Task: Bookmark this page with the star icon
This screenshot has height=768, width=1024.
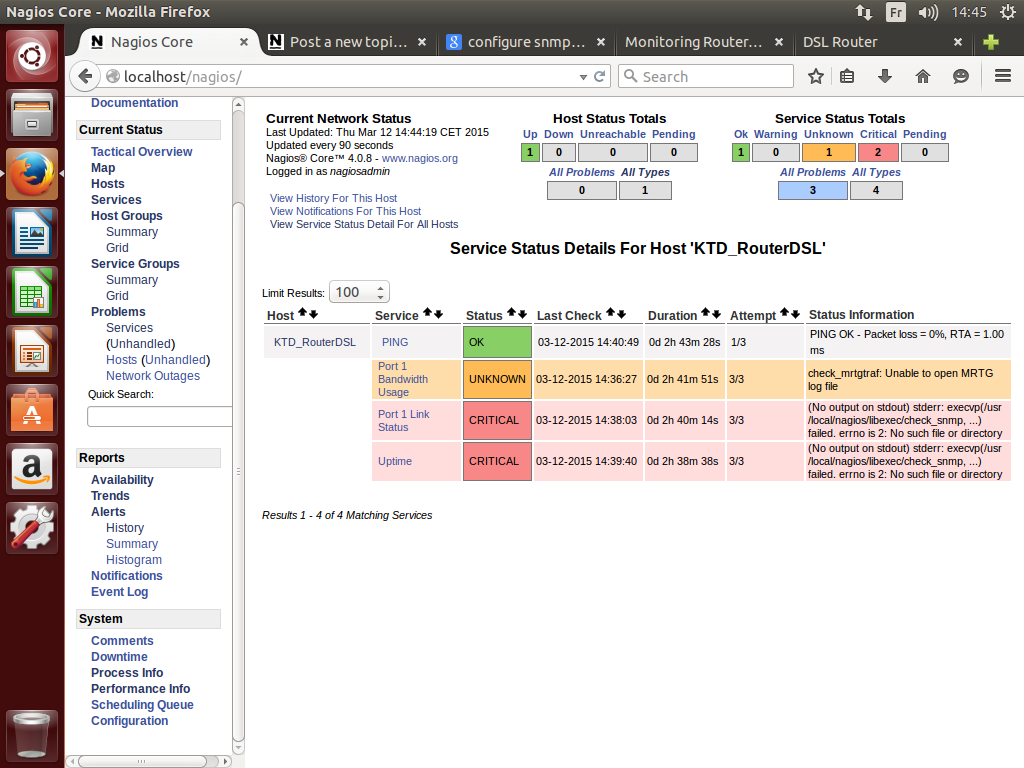Action: click(816, 77)
